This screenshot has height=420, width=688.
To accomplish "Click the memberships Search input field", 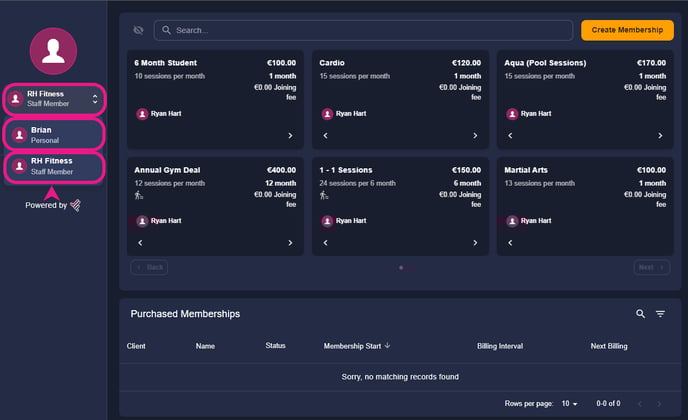I will (x=363, y=30).
